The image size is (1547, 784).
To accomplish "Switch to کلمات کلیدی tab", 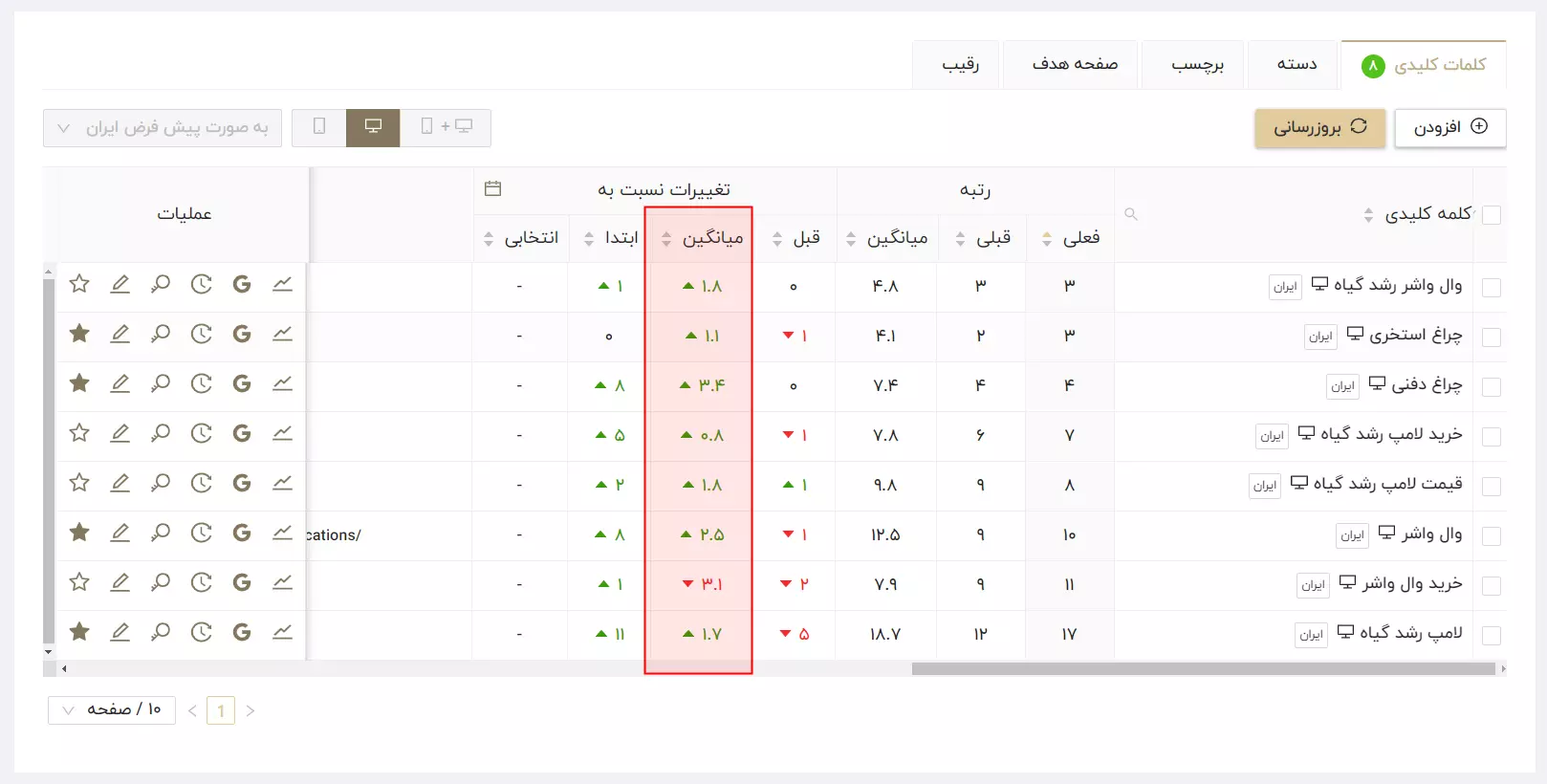I will coord(1424,65).
